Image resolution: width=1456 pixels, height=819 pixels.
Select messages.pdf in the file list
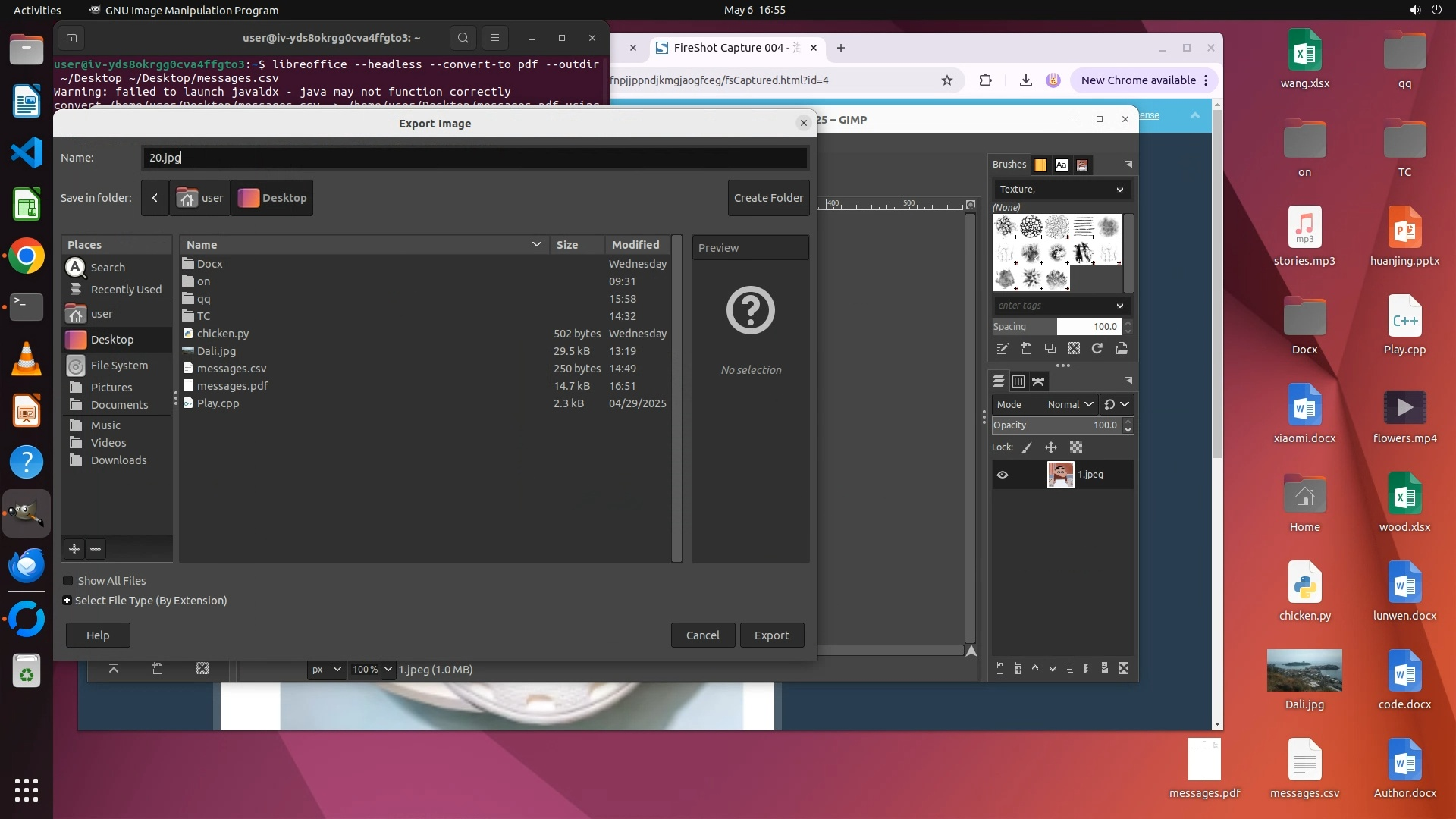point(232,386)
